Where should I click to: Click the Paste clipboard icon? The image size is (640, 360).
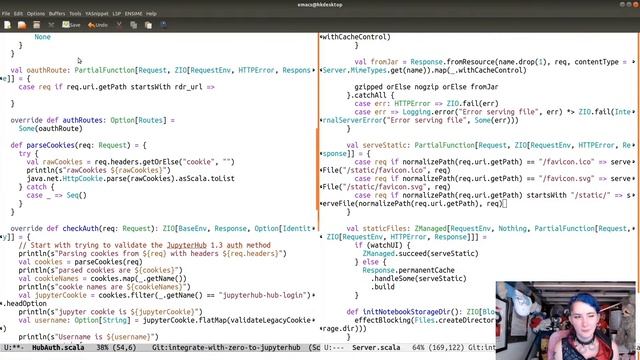click(148, 25)
